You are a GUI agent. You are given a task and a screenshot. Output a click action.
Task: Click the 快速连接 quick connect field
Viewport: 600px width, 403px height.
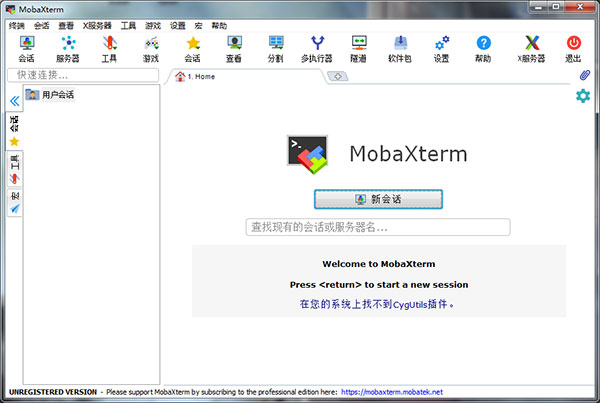(x=83, y=75)
